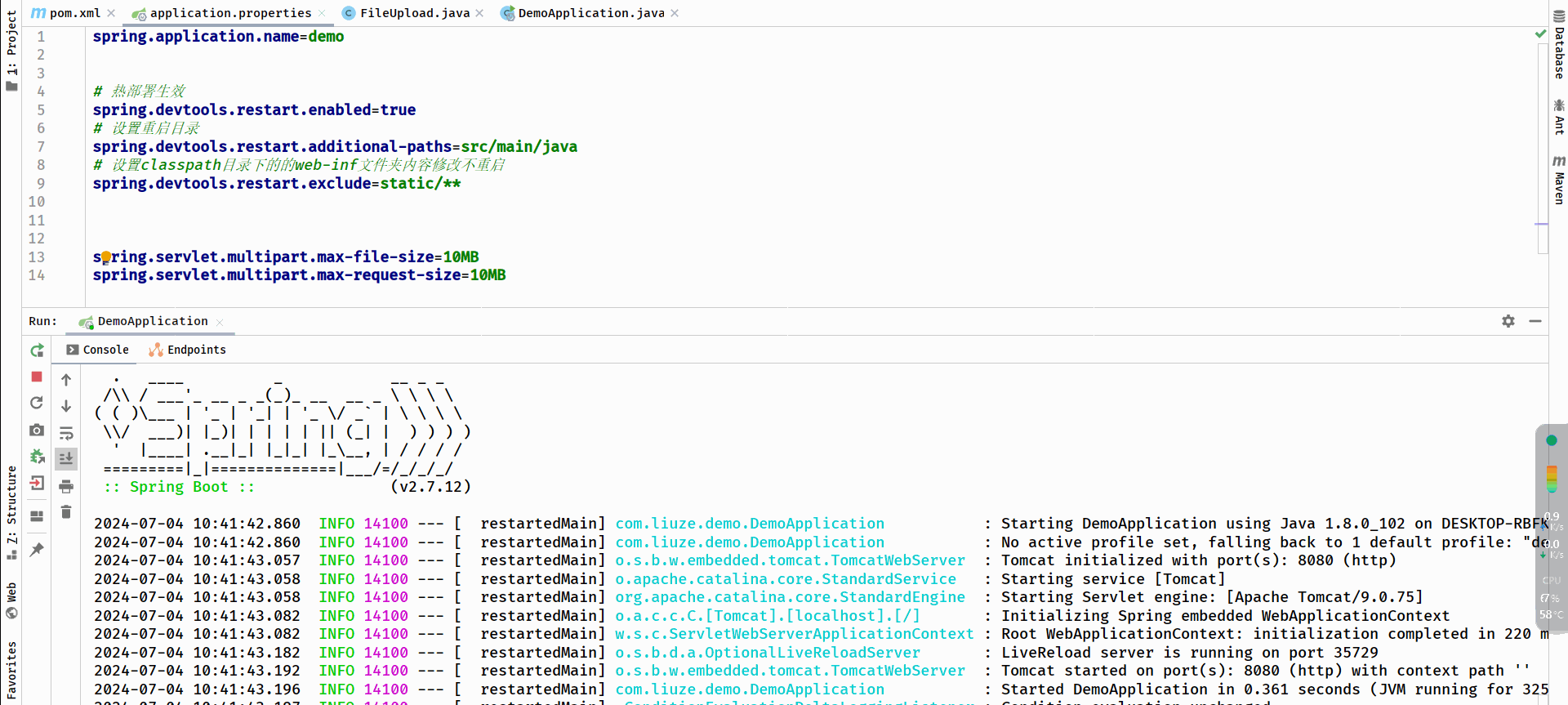Image resolution: width=1568 pixels, height=705 pixels.
Task: Select the Endpoints tab
Action: (x=187, y=350)
